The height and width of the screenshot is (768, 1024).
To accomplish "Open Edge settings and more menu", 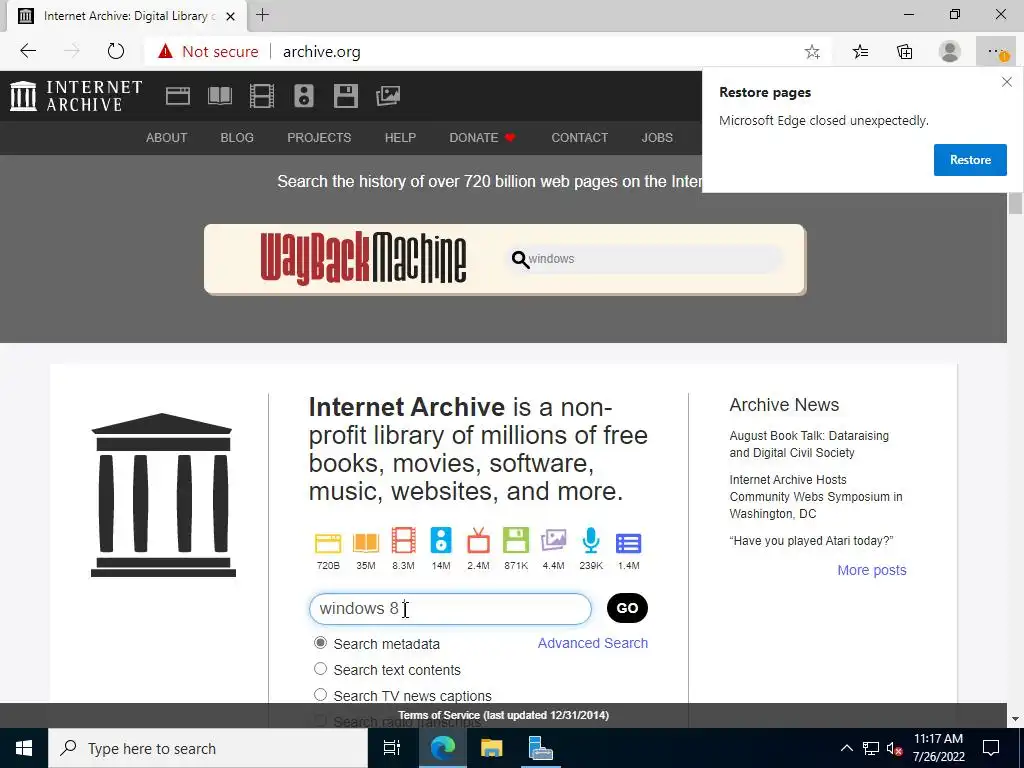I will [x=997, y=52].
